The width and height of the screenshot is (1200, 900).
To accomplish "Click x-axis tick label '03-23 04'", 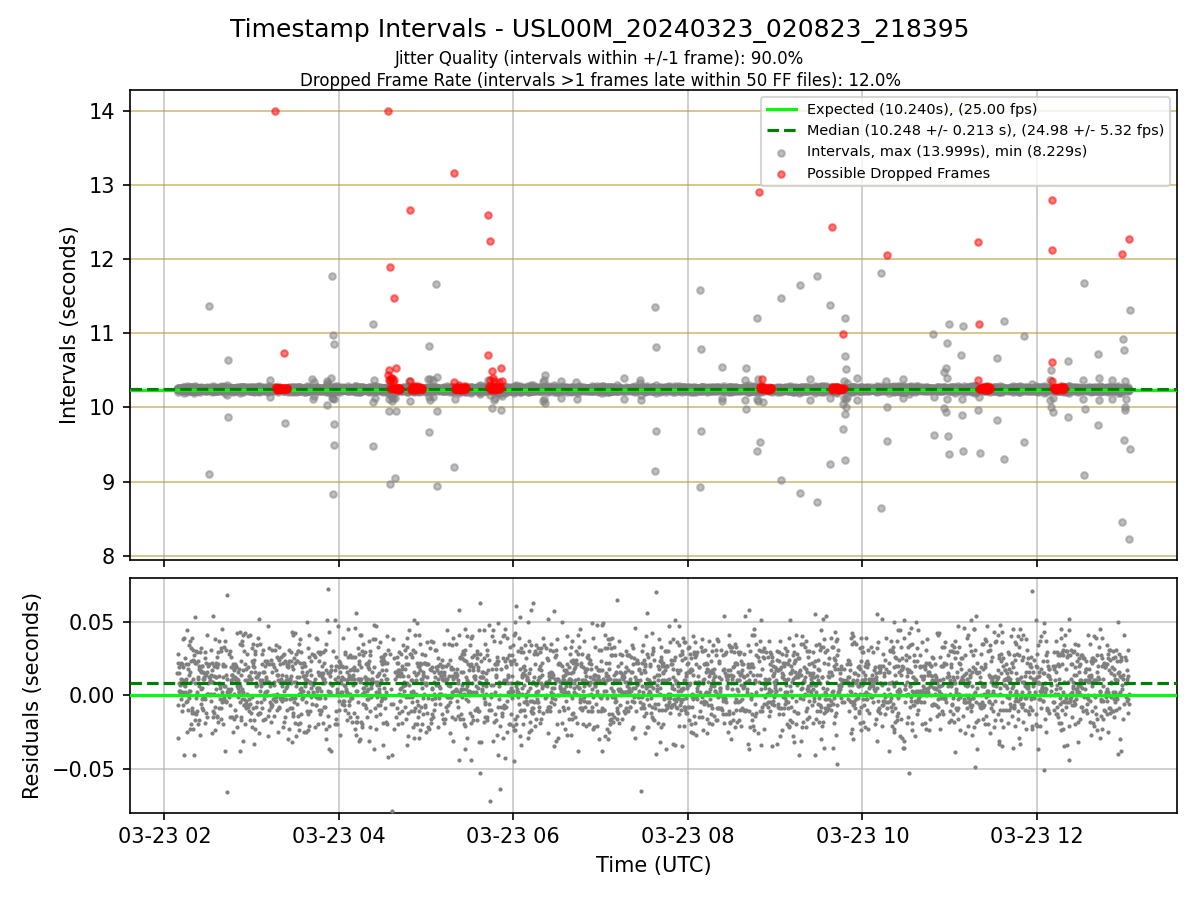I will (338, 835).
